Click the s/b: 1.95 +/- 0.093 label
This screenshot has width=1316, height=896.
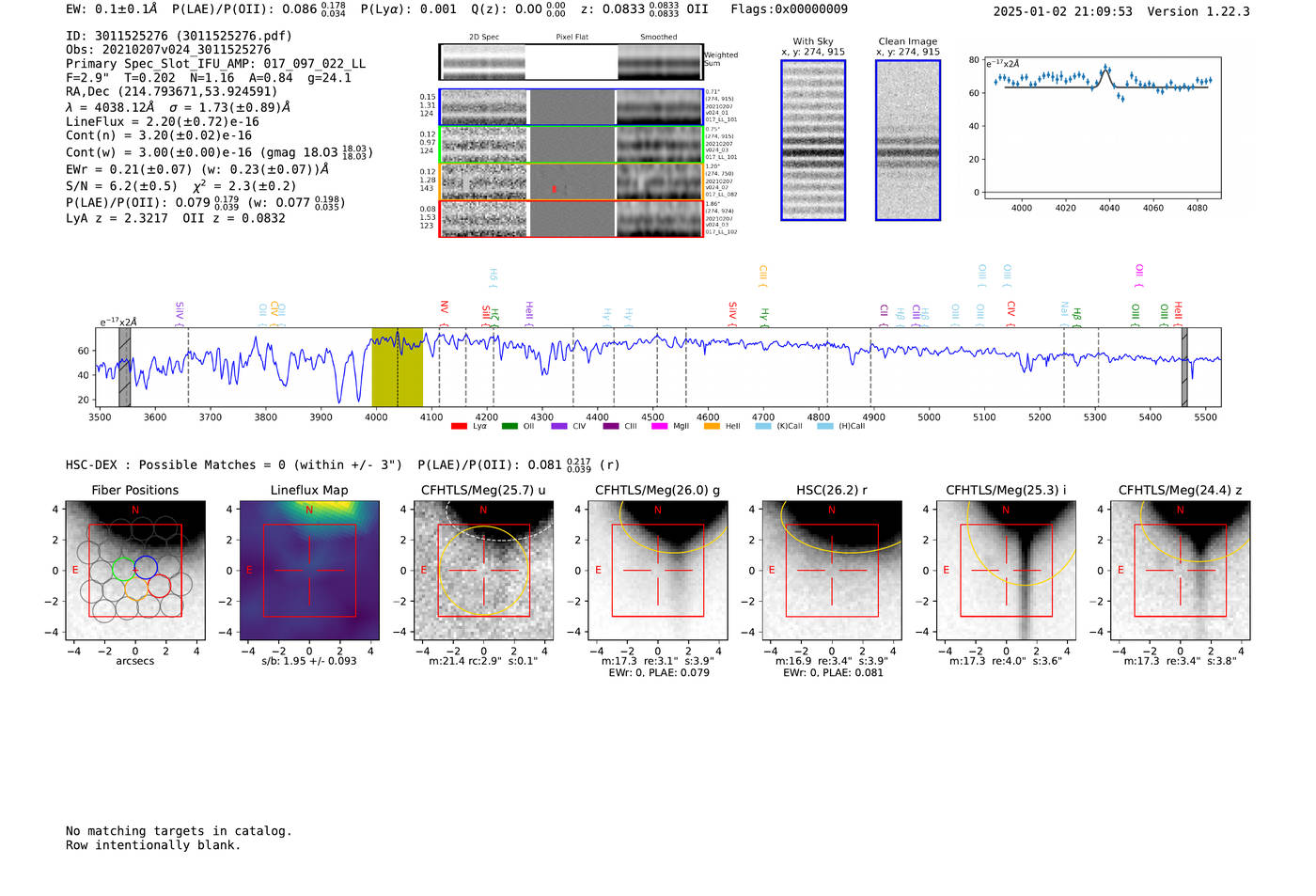click(309, 661)
